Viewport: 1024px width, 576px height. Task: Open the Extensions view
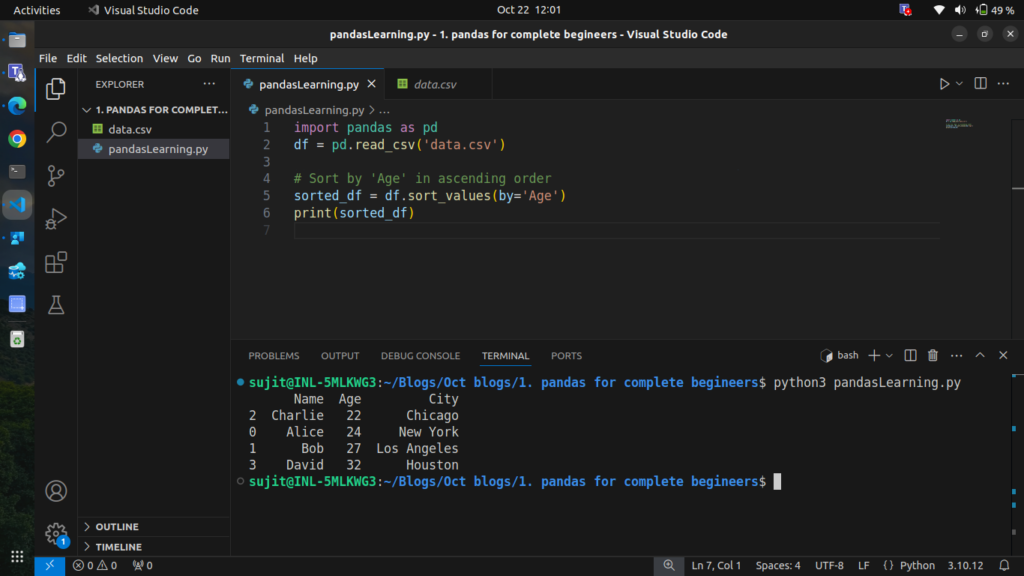point(56,262)
